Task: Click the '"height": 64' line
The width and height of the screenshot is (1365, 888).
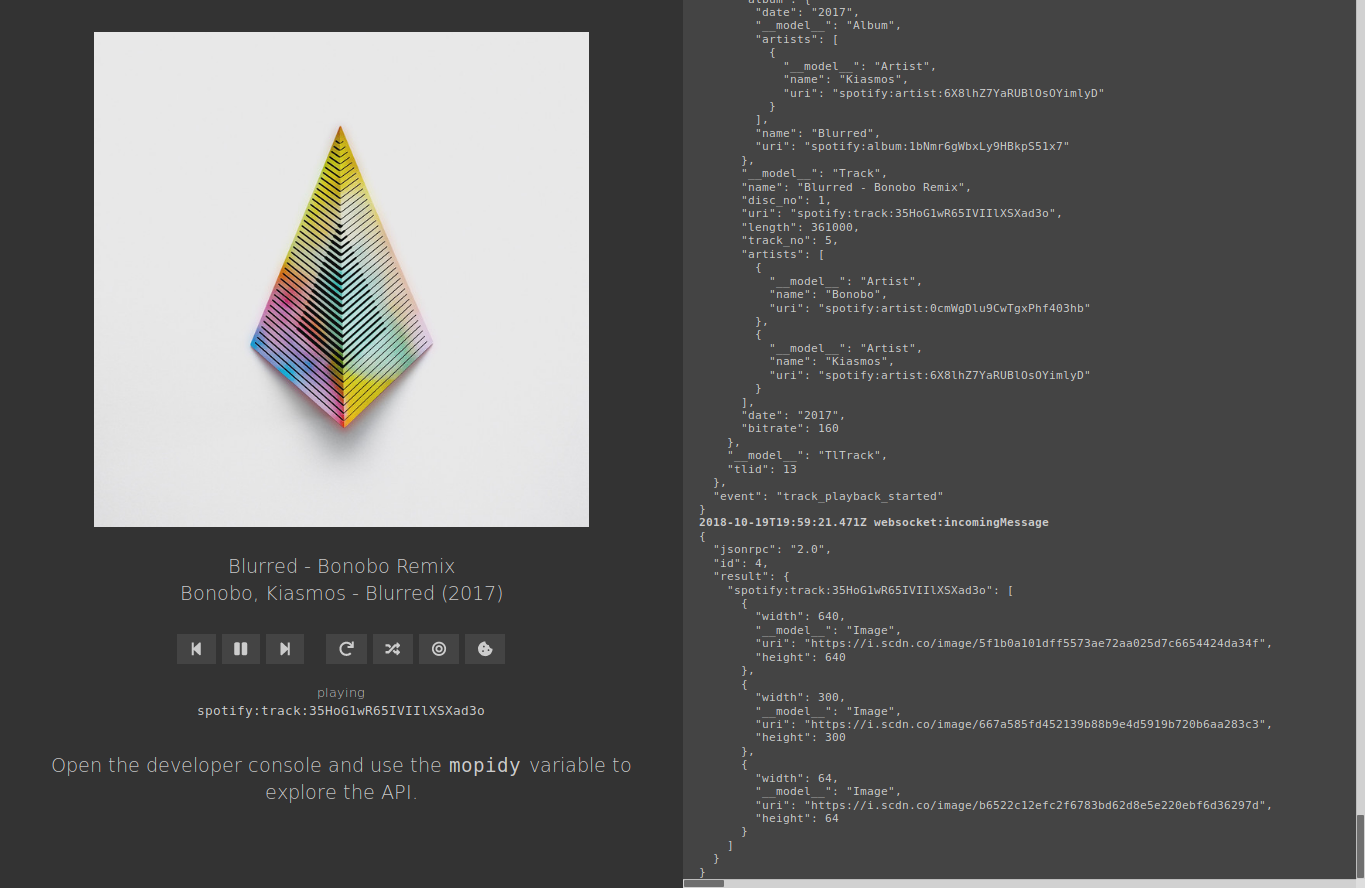Action: pos(797,818)
